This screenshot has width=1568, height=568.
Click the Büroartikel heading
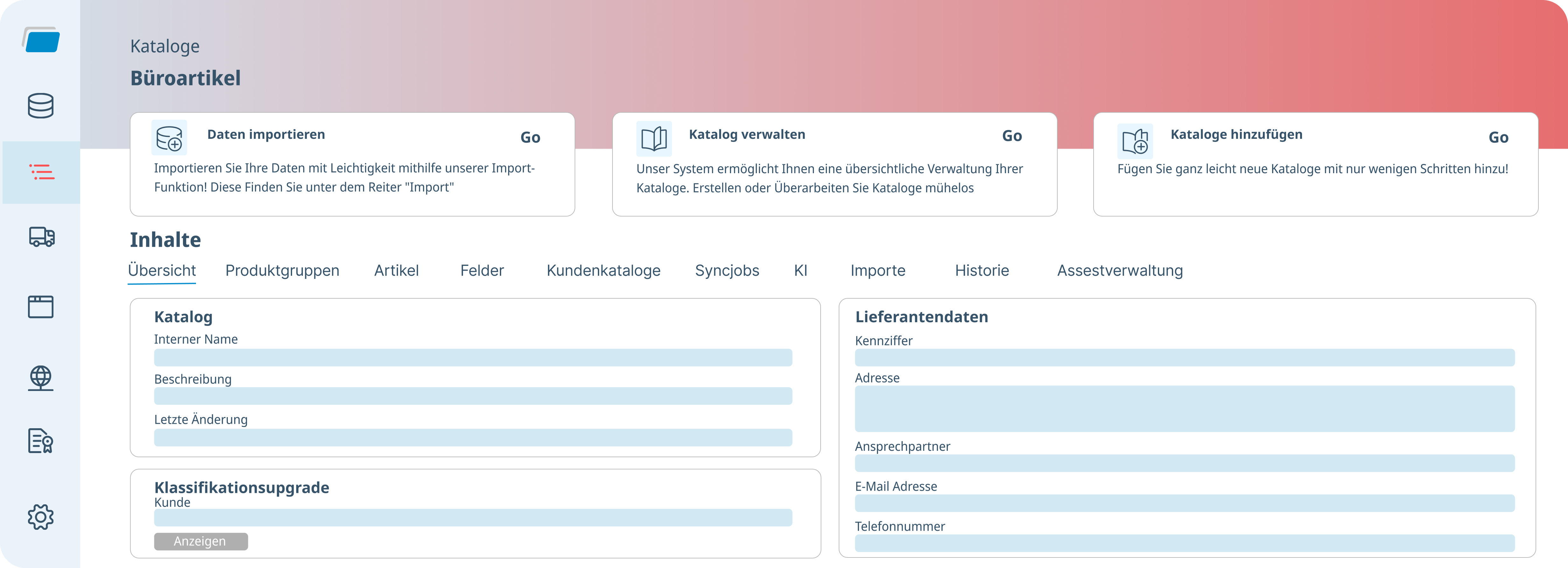click(x=185, y=79)
